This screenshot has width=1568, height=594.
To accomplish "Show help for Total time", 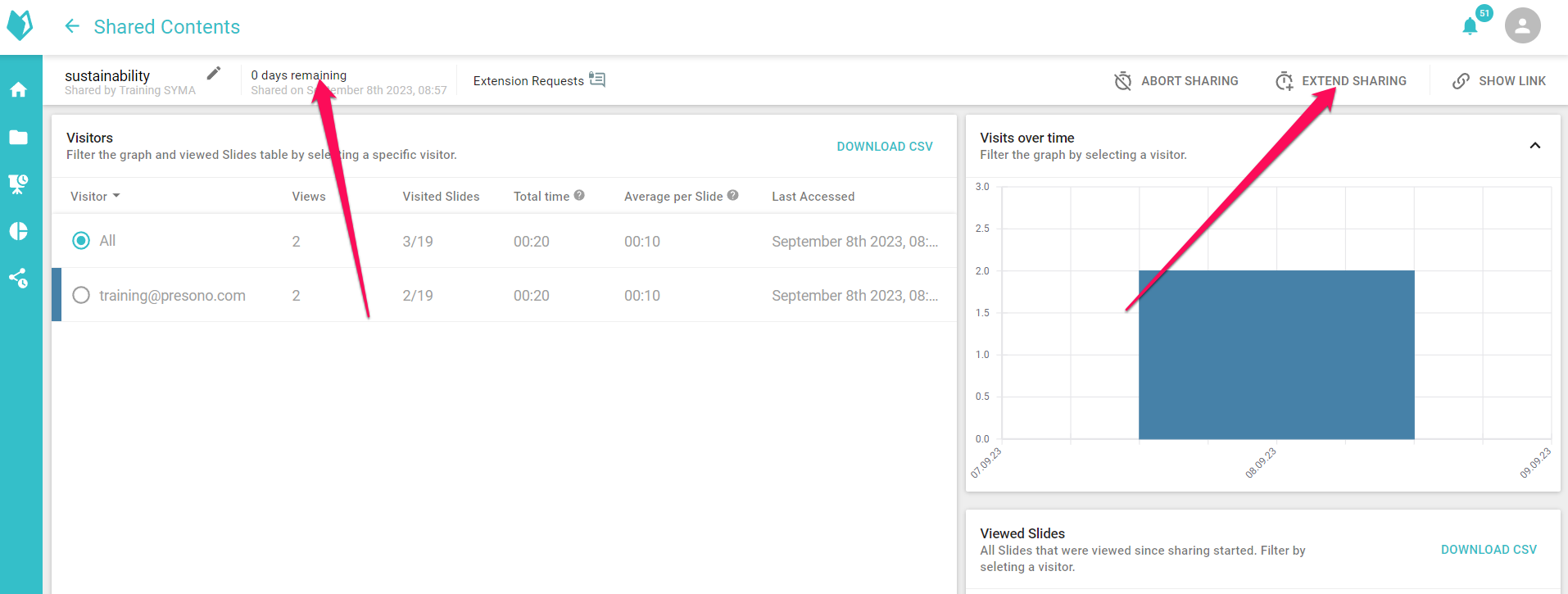I will pos(579,195).
